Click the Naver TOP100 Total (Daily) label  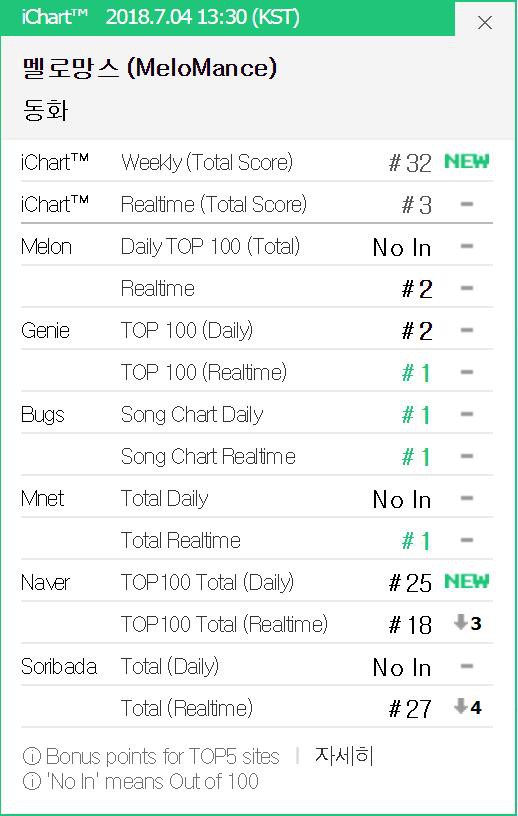[207, 582]
